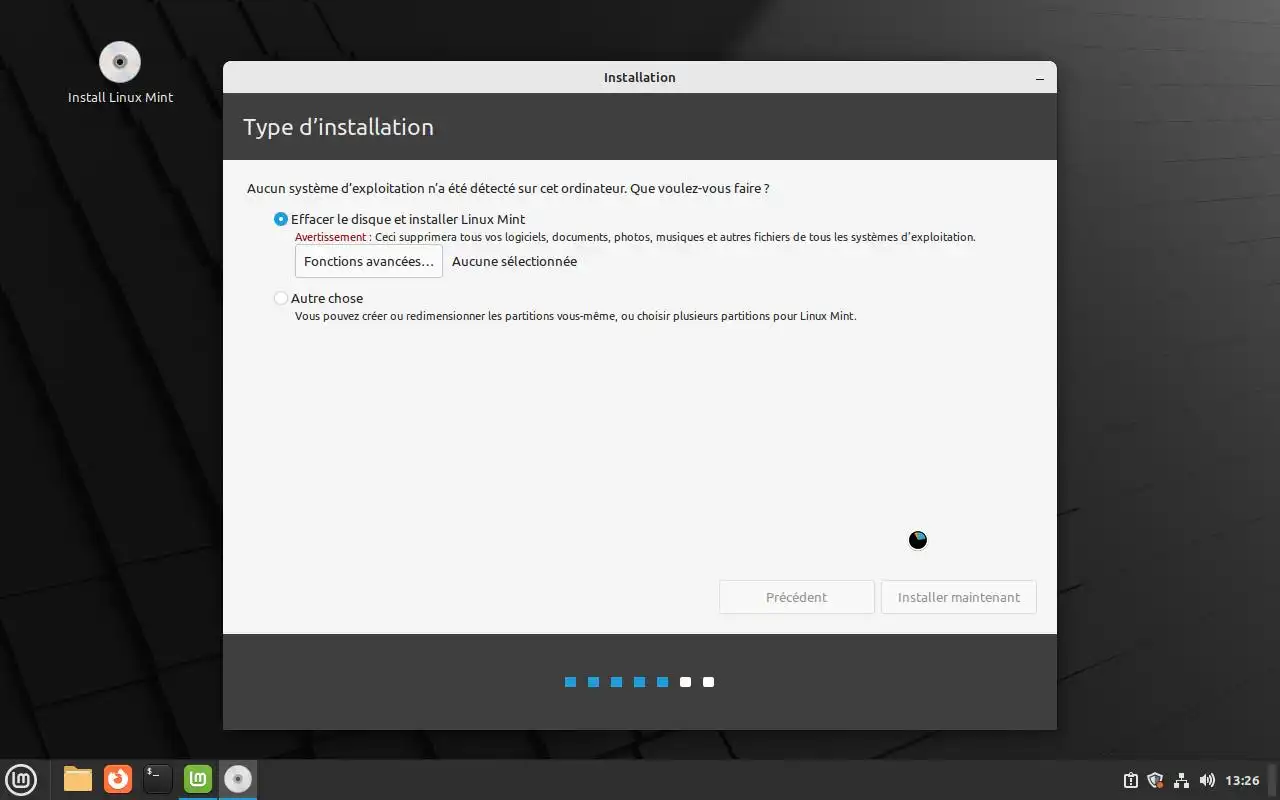Viewport: 1280px width, 800px height.
Task: Open the shield update manager tray icon
Action: point(1156,780)
